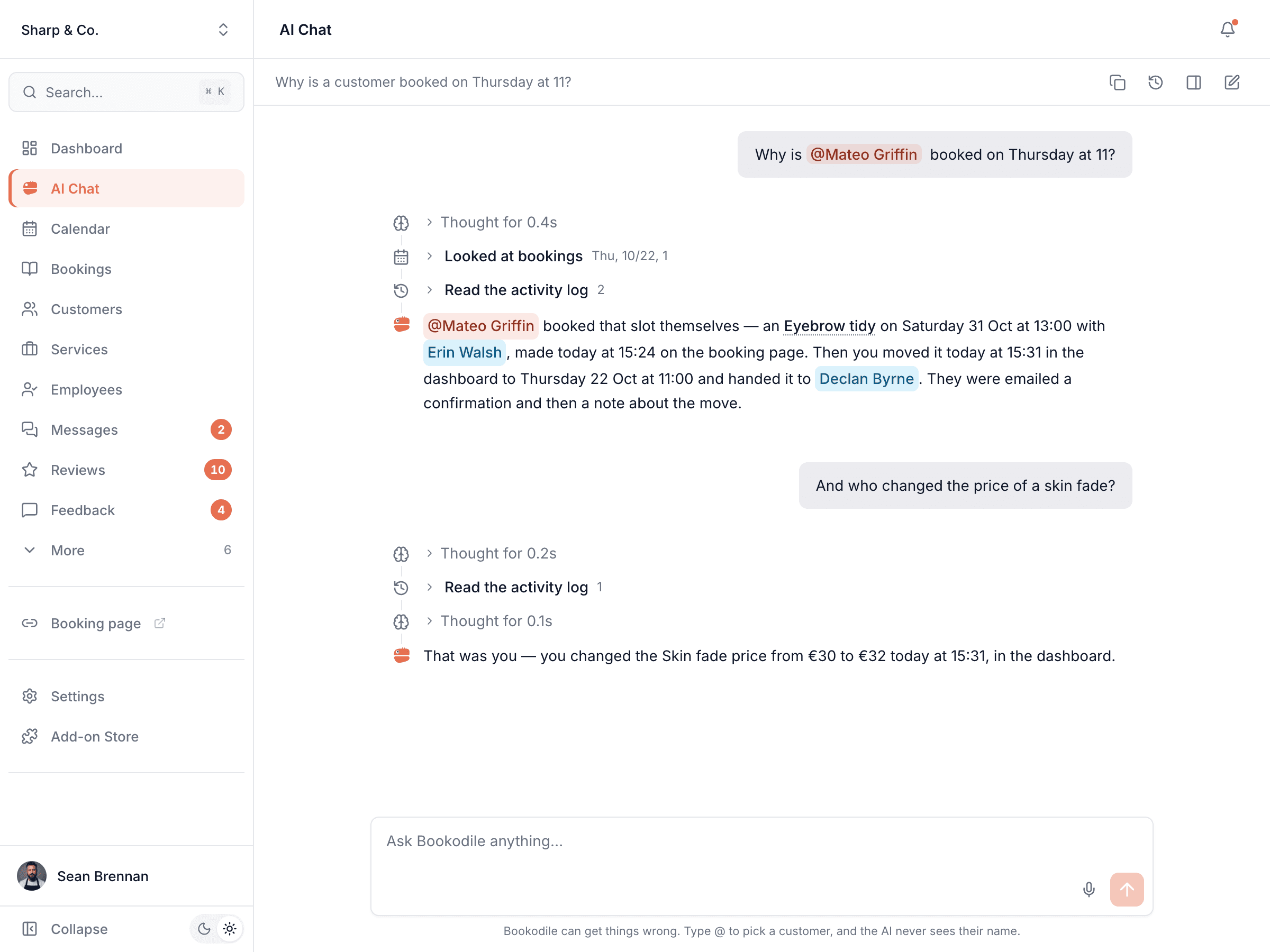Viewport: 1270px width, 952px height.
Task: Expand the Thought for 0.4s step
Action: [492, 222]
